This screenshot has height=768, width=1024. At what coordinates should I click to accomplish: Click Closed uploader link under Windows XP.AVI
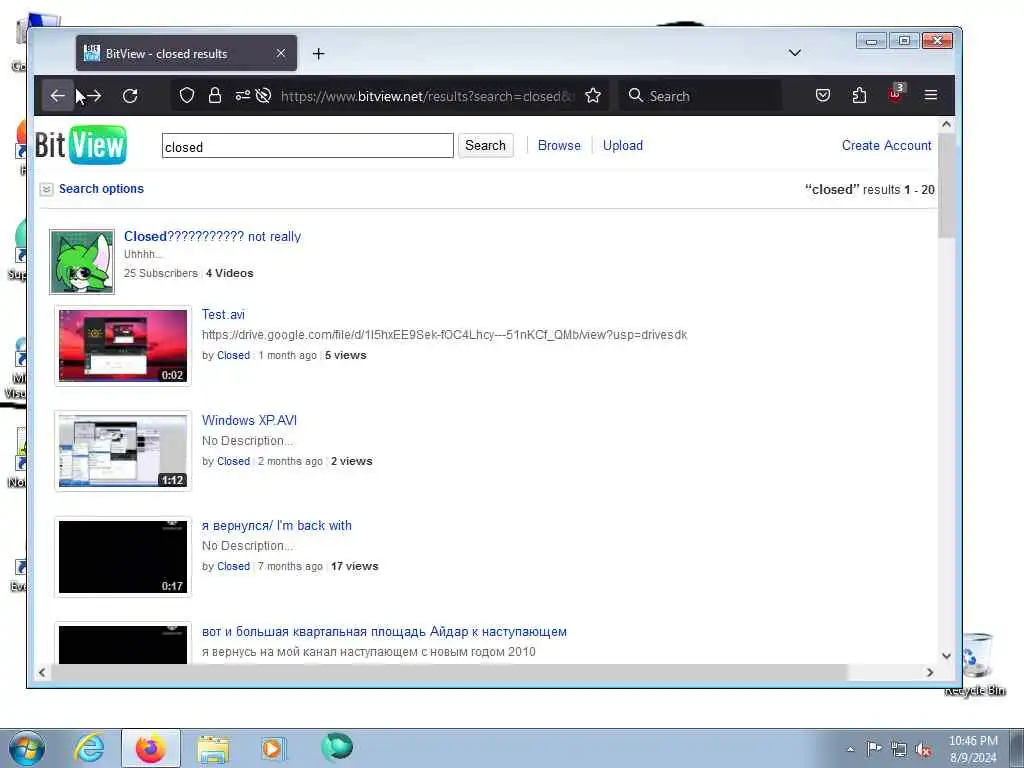(233, 461)
